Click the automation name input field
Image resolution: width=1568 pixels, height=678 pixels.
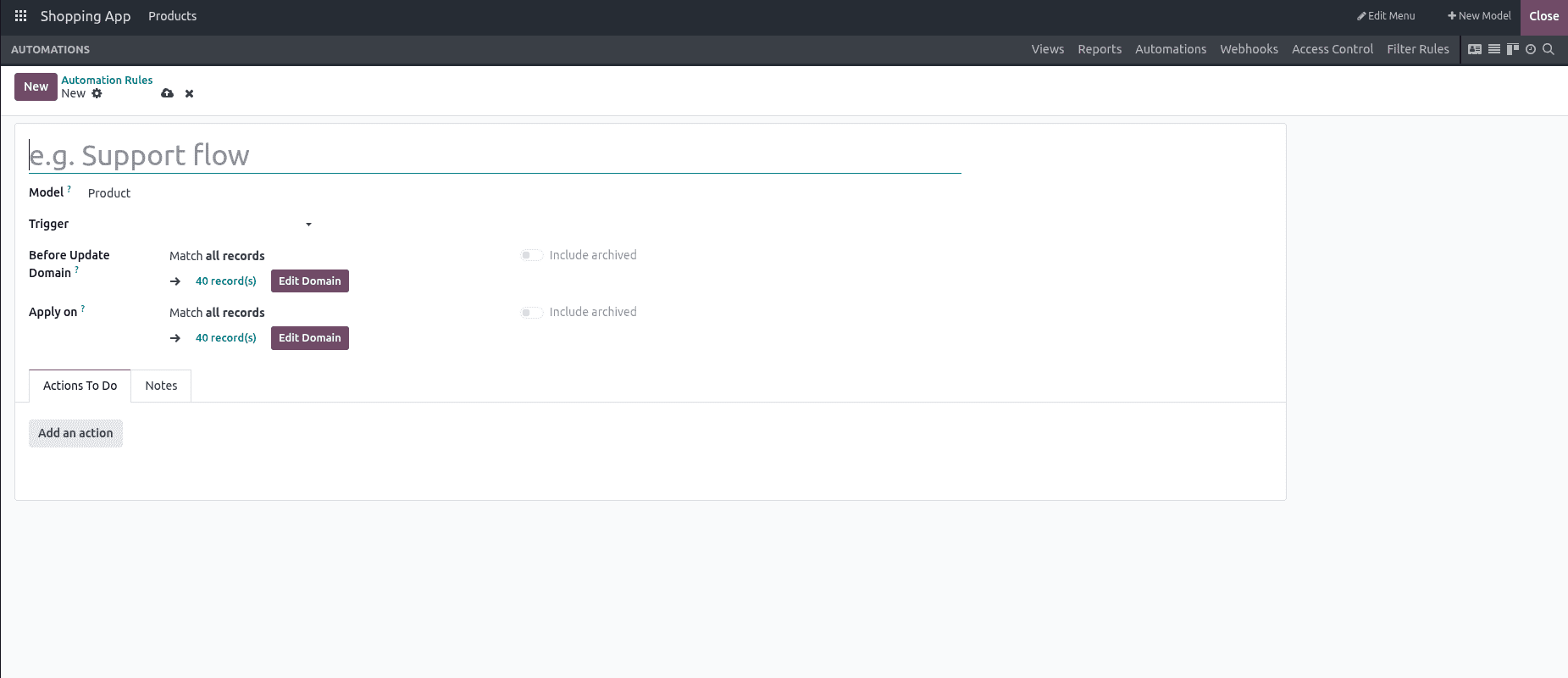coord(495,155)
